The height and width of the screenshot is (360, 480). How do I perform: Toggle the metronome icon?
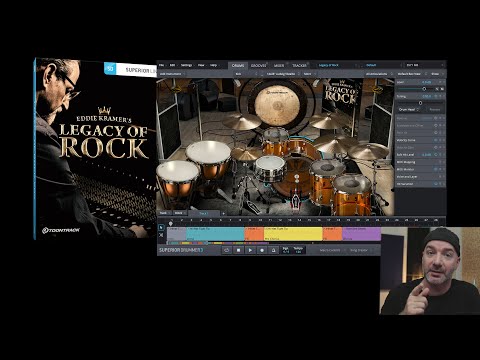click(273, 250)
